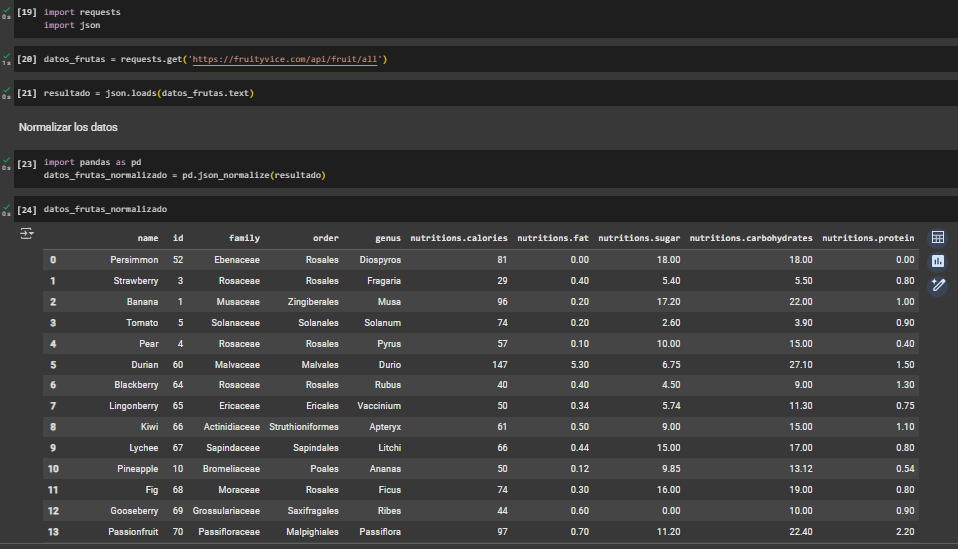This screenshot has width=958, height=549.
Task: Select the 'Strawberry' name cell
Action: [136, 281]
